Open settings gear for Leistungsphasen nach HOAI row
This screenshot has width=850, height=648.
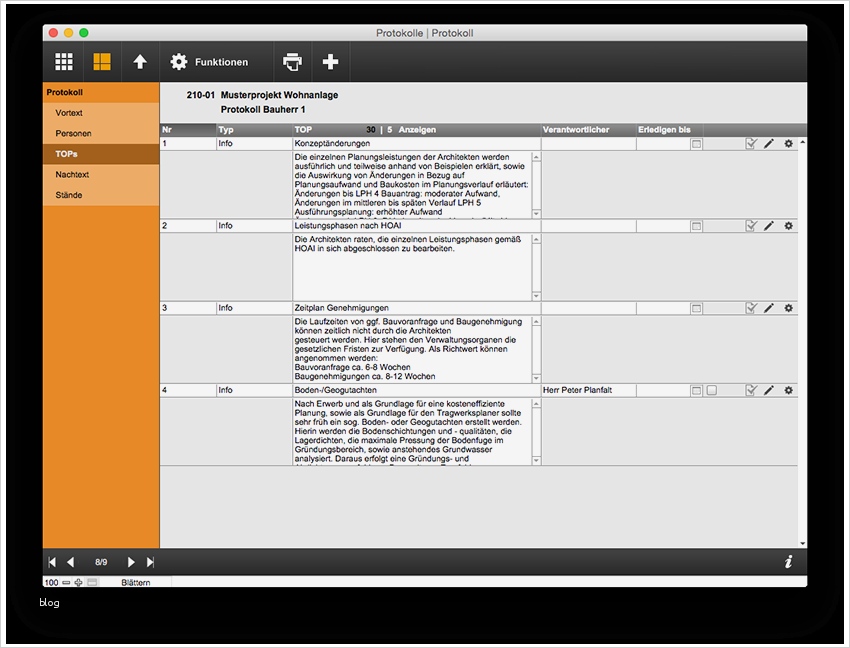coord(788,226)
